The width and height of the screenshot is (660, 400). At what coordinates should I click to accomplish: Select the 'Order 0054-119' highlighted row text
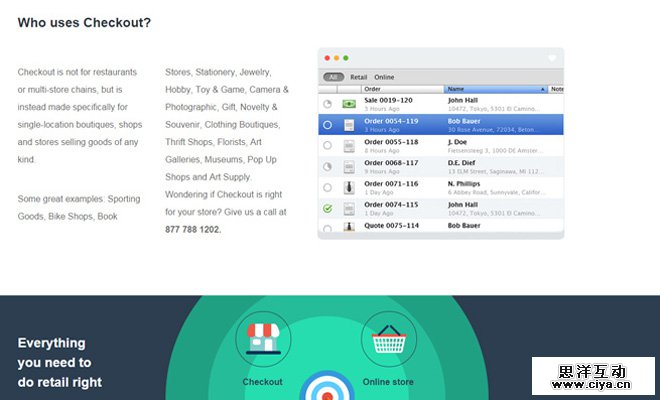tap(391, 121)
